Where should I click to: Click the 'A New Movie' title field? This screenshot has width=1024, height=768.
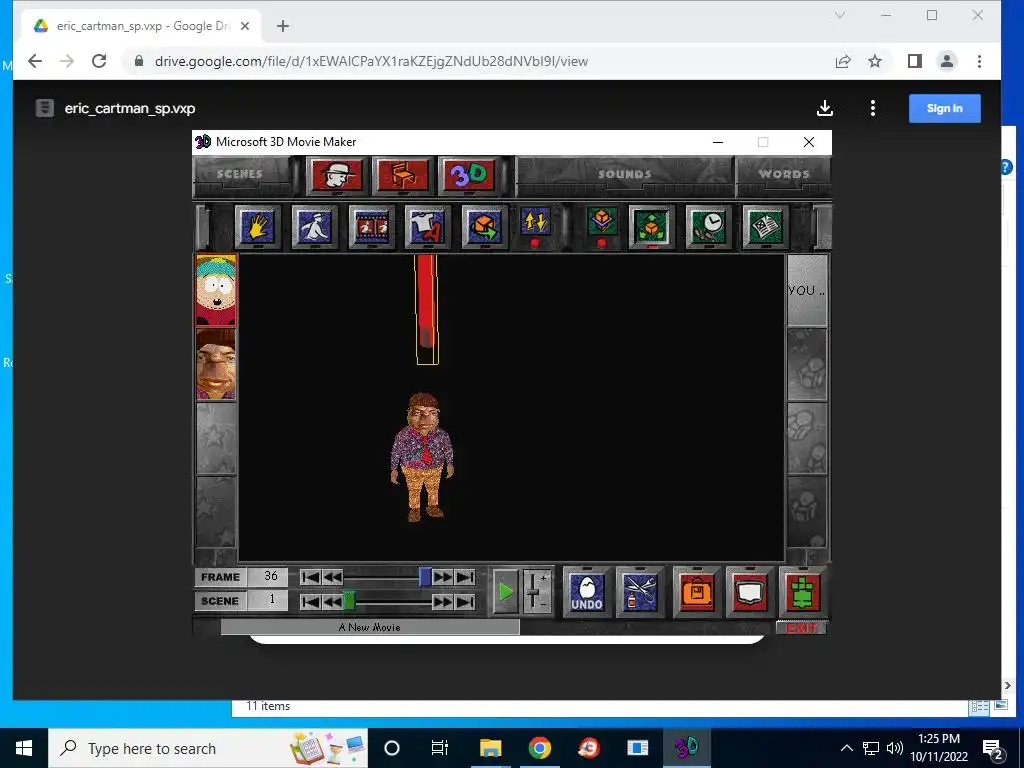tap(370, 628)
